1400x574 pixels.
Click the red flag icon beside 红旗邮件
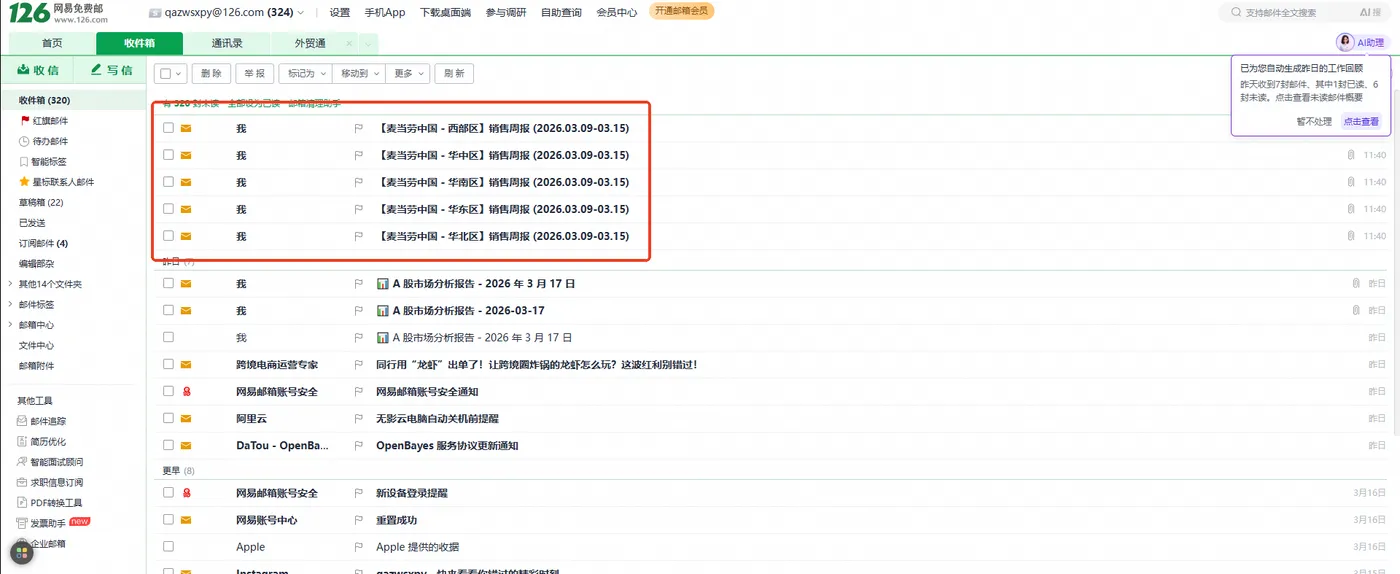24,121
